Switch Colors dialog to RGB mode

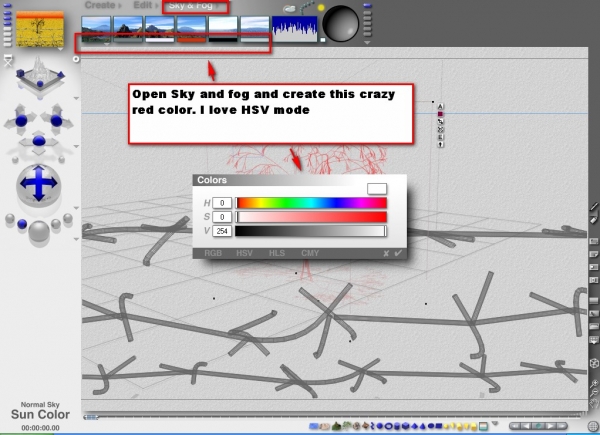[x=213, y=253]
